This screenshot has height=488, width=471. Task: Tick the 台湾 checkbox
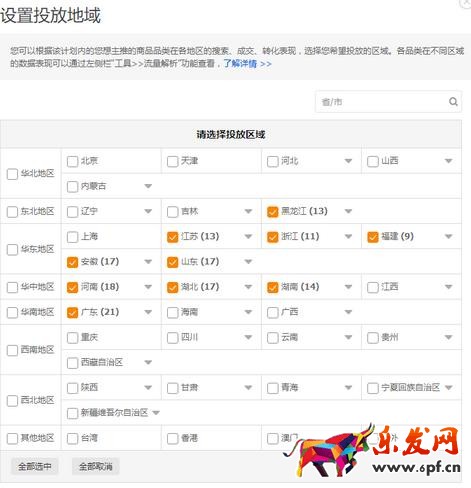pos(72,438)
